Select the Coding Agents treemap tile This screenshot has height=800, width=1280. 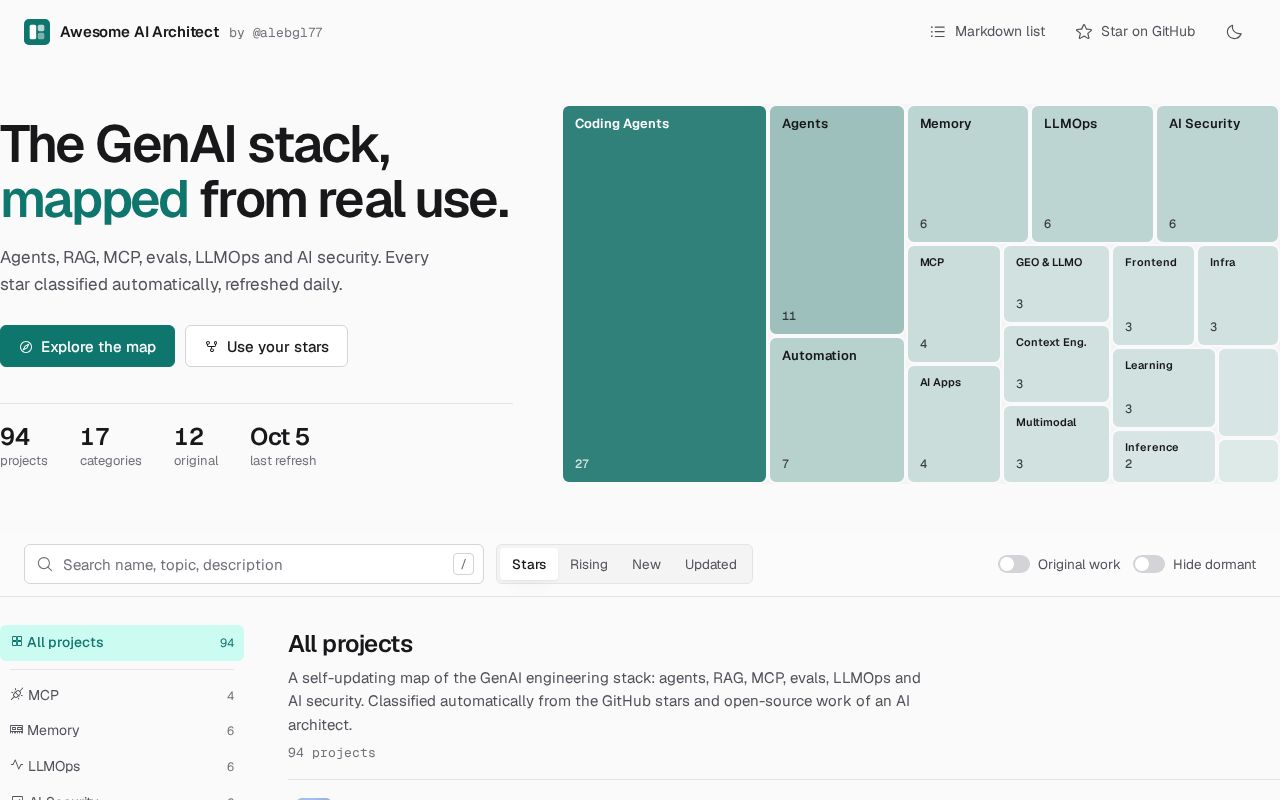[664, 294]
